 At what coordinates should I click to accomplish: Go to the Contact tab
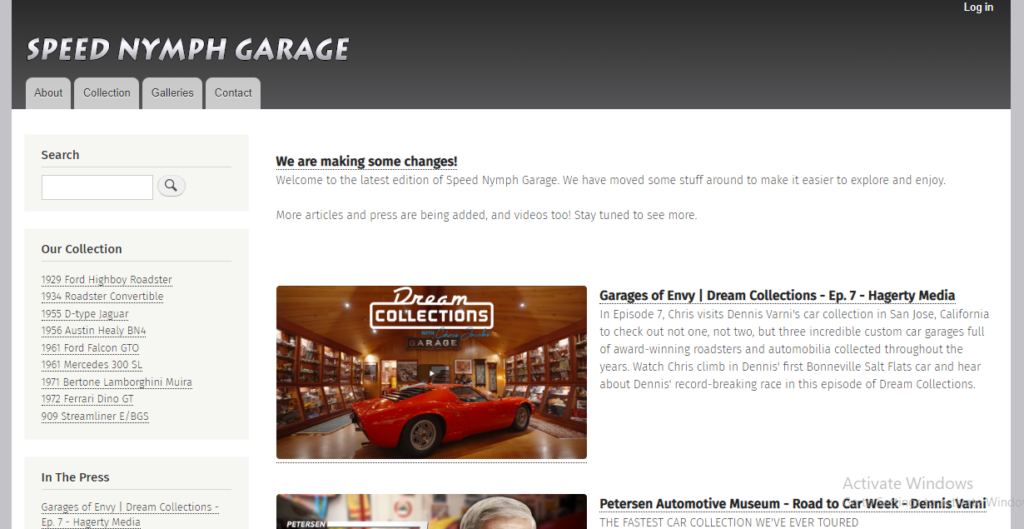(233, 93)
